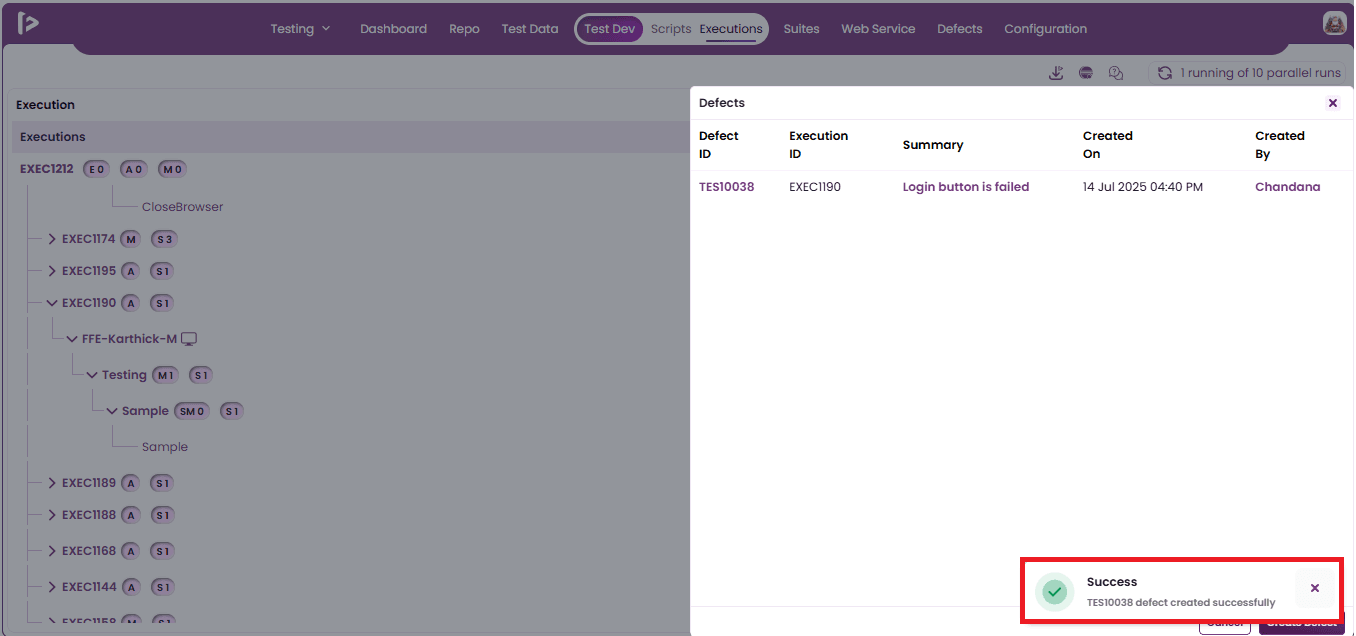Open the help chat bubble icon
1356x636 pixels.
pyautogui.click(x=1116, y=73)
